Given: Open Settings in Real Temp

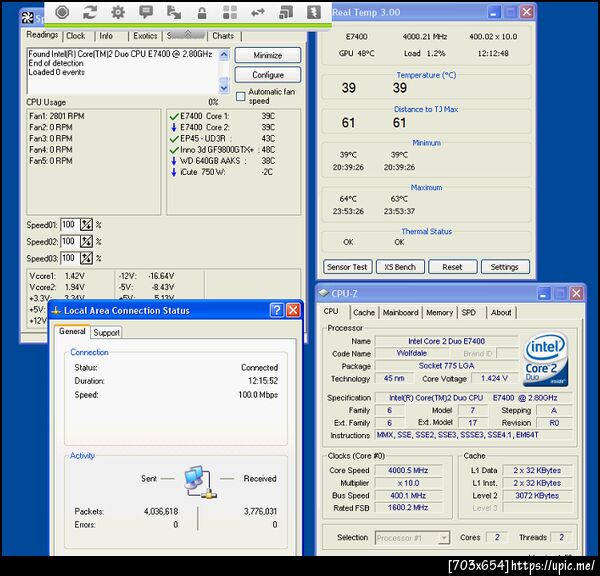Looking at the screenshot, I should (505, 267).
